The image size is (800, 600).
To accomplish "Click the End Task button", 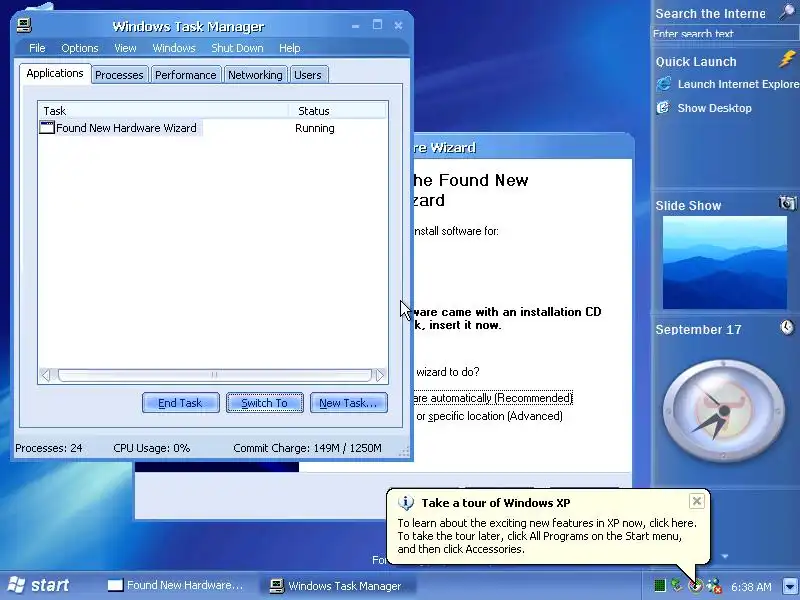I will (181, 403).
